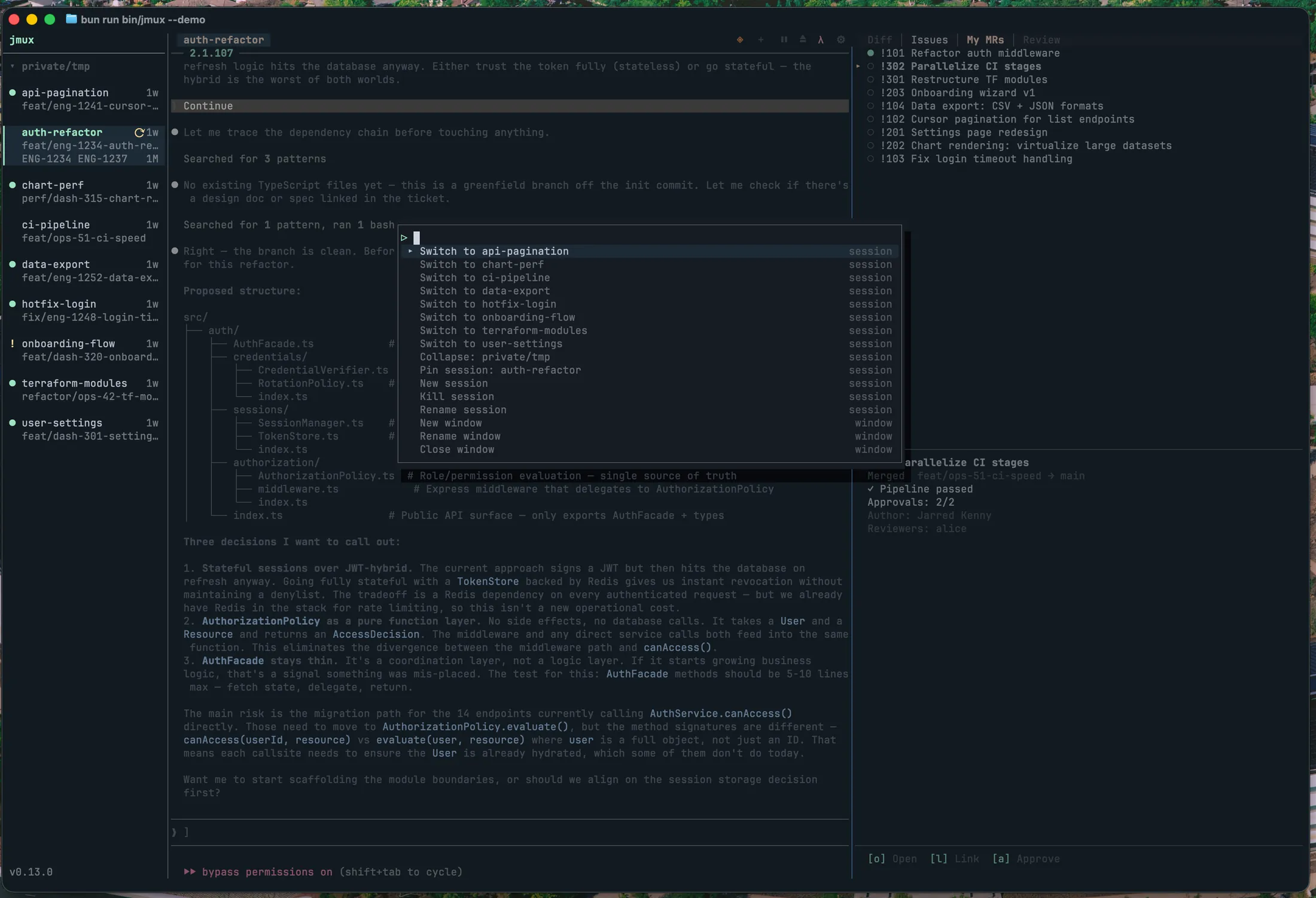This screenshot has width=1316, height=898.
Task: Choose 'Switch to api-pagination' in the palette
Action: 649,251
